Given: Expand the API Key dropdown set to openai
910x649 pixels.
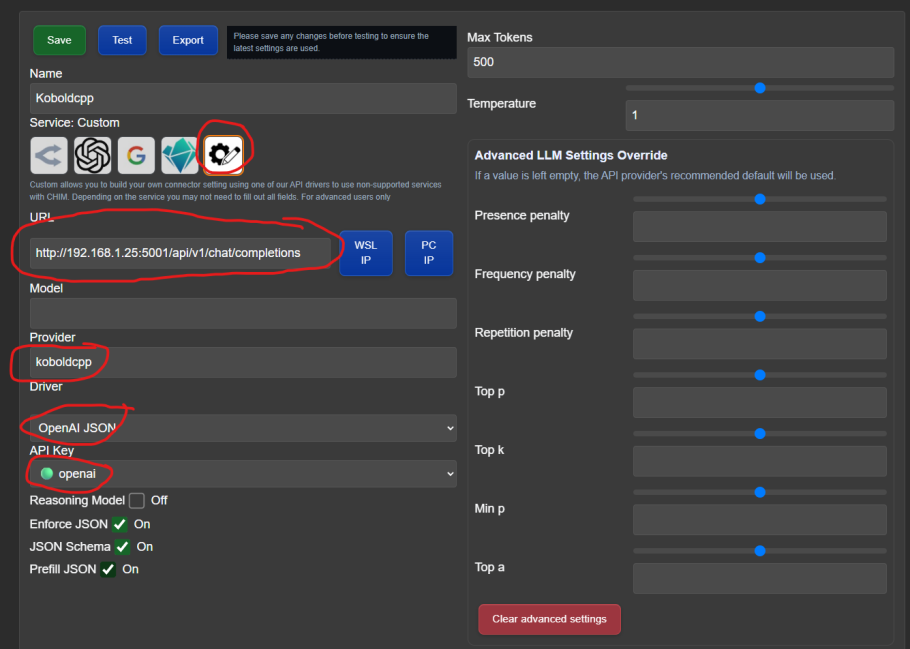Looking at the screenshot, I should point(243,473).
